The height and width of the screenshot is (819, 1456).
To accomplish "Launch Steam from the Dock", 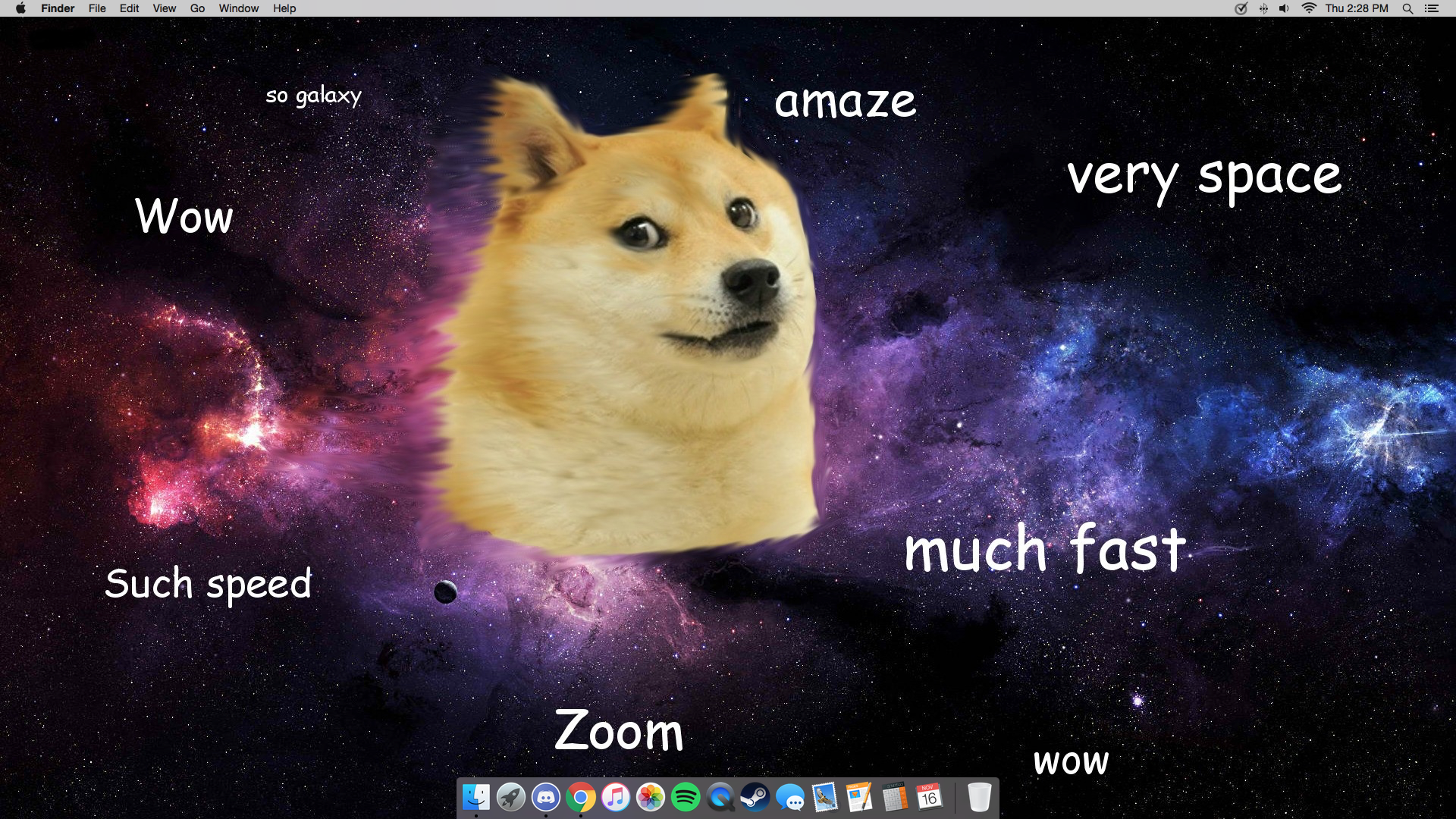I will click(x=755, y=797).
